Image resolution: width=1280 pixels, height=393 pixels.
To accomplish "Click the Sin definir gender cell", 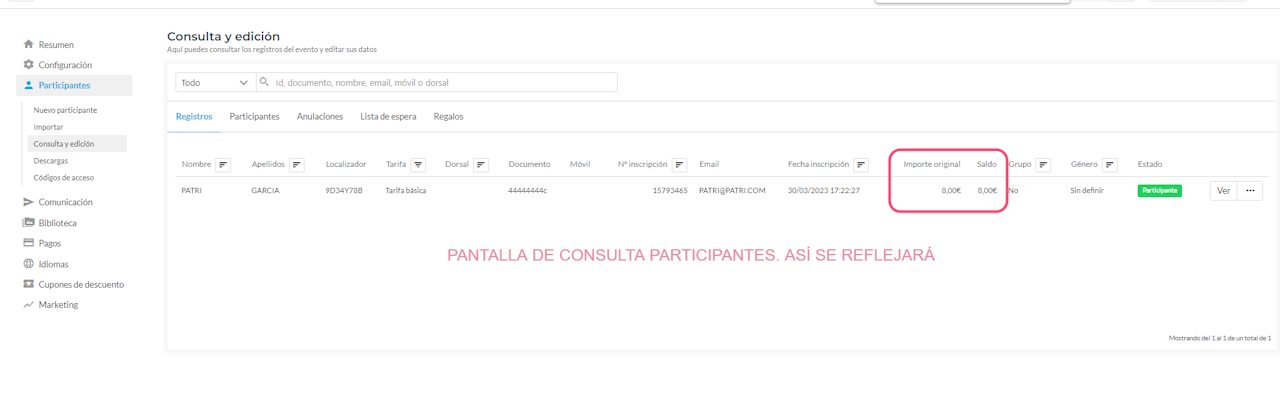I will click(1087, 191).
